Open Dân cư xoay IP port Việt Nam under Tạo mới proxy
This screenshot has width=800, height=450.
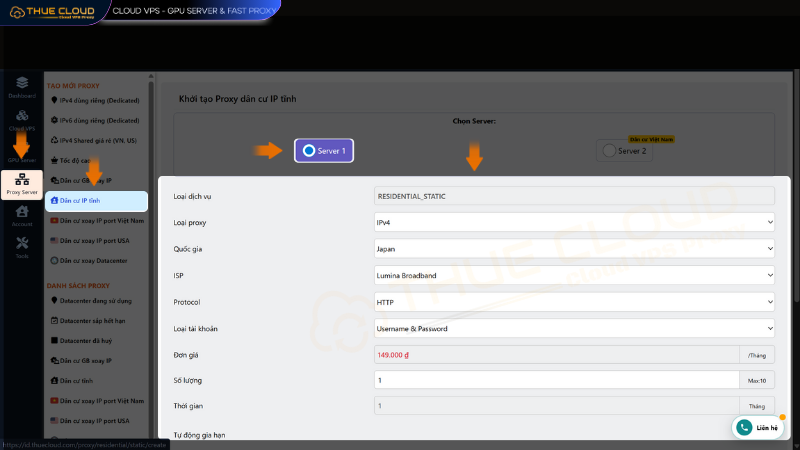coord(97,221)
